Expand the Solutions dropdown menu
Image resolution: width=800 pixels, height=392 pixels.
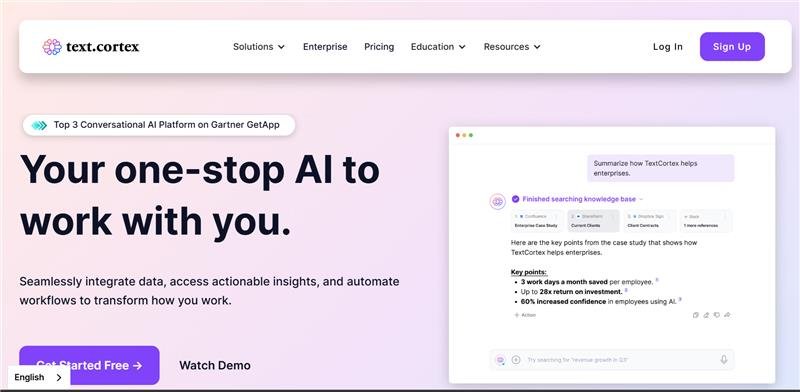pyautogui.click(x=259, y=46)
